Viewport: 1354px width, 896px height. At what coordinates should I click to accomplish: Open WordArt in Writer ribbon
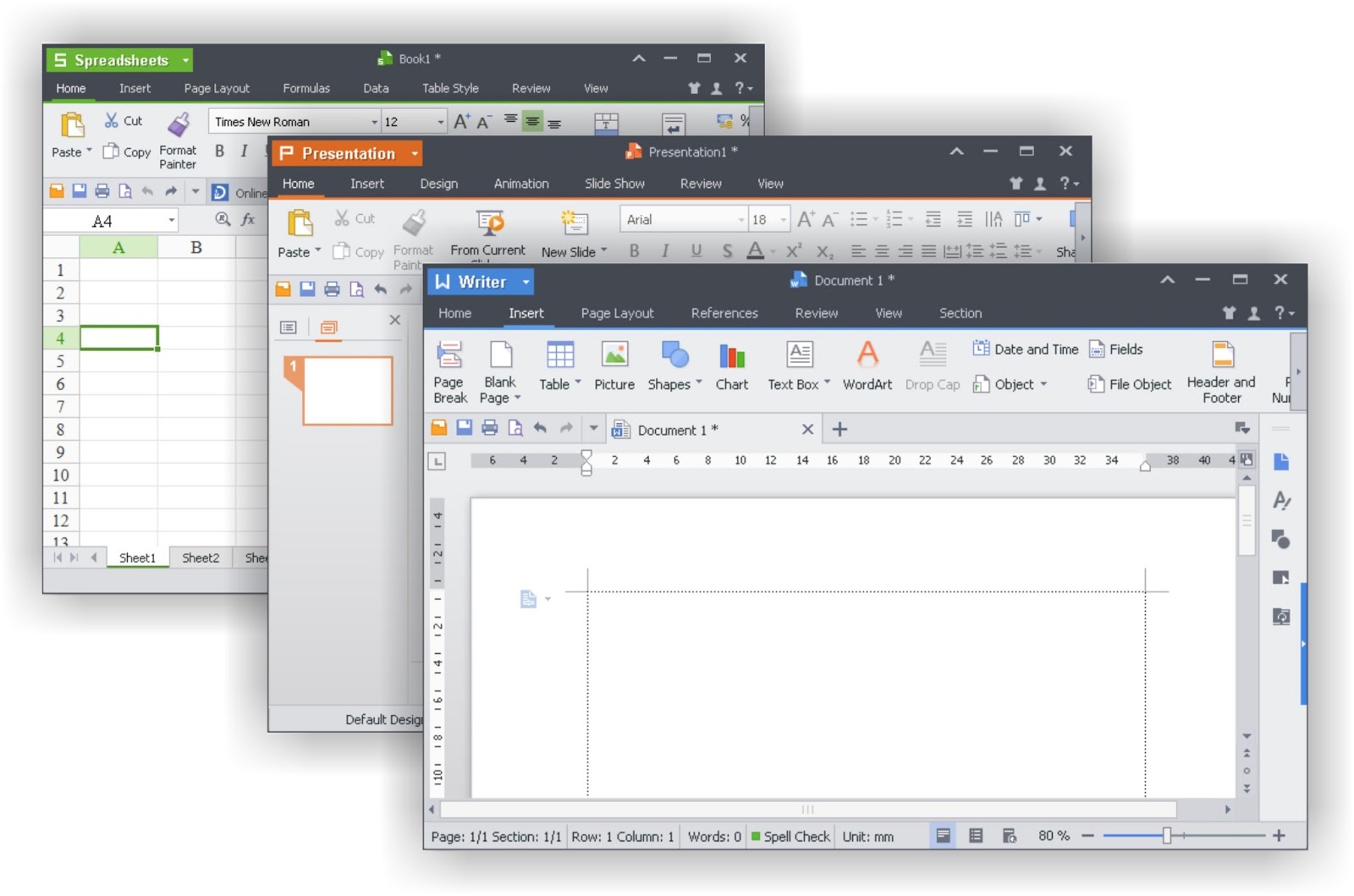pyautogui.click(x=867, y=366)
